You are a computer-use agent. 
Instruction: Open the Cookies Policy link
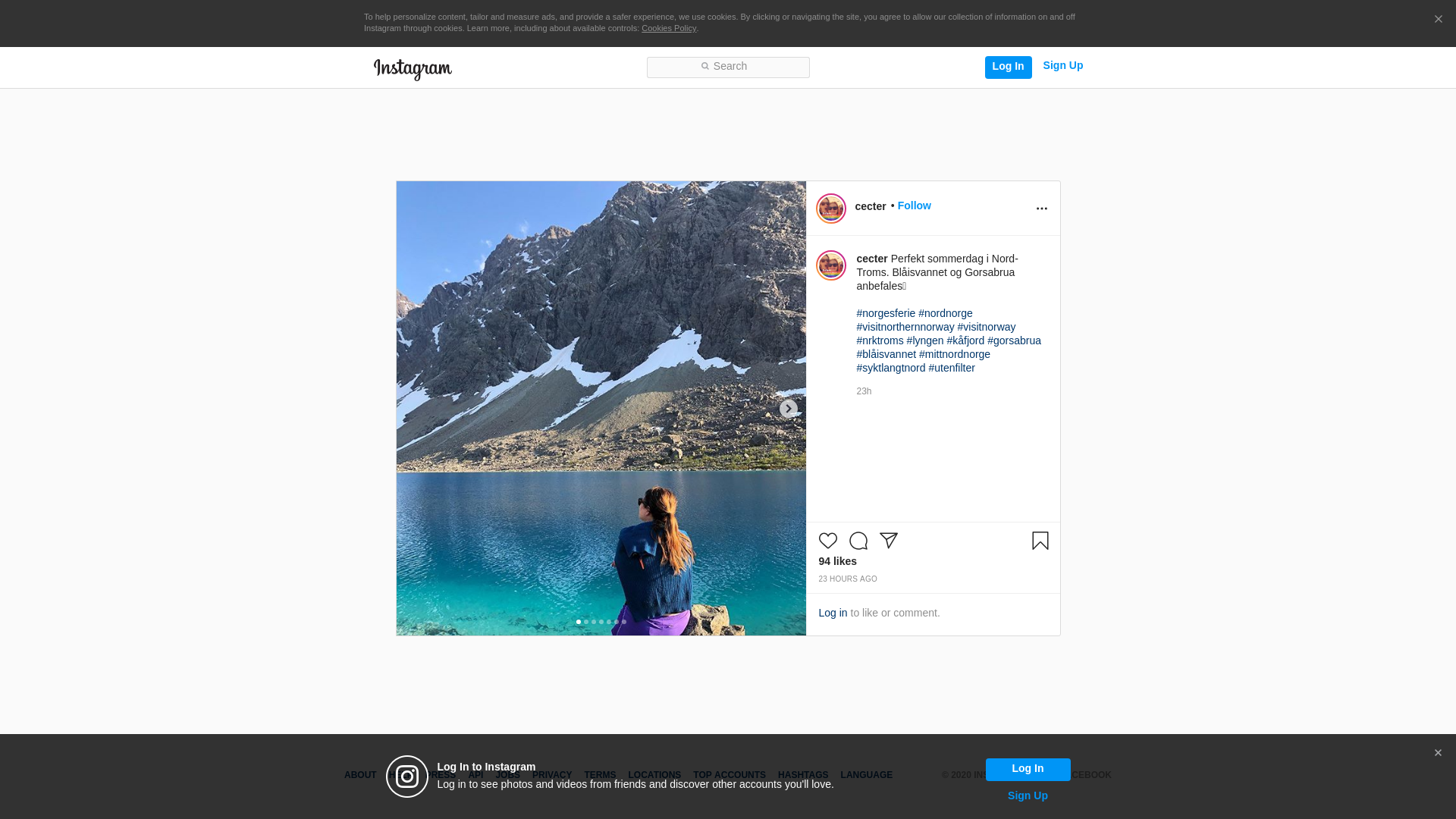pos(668,29)
